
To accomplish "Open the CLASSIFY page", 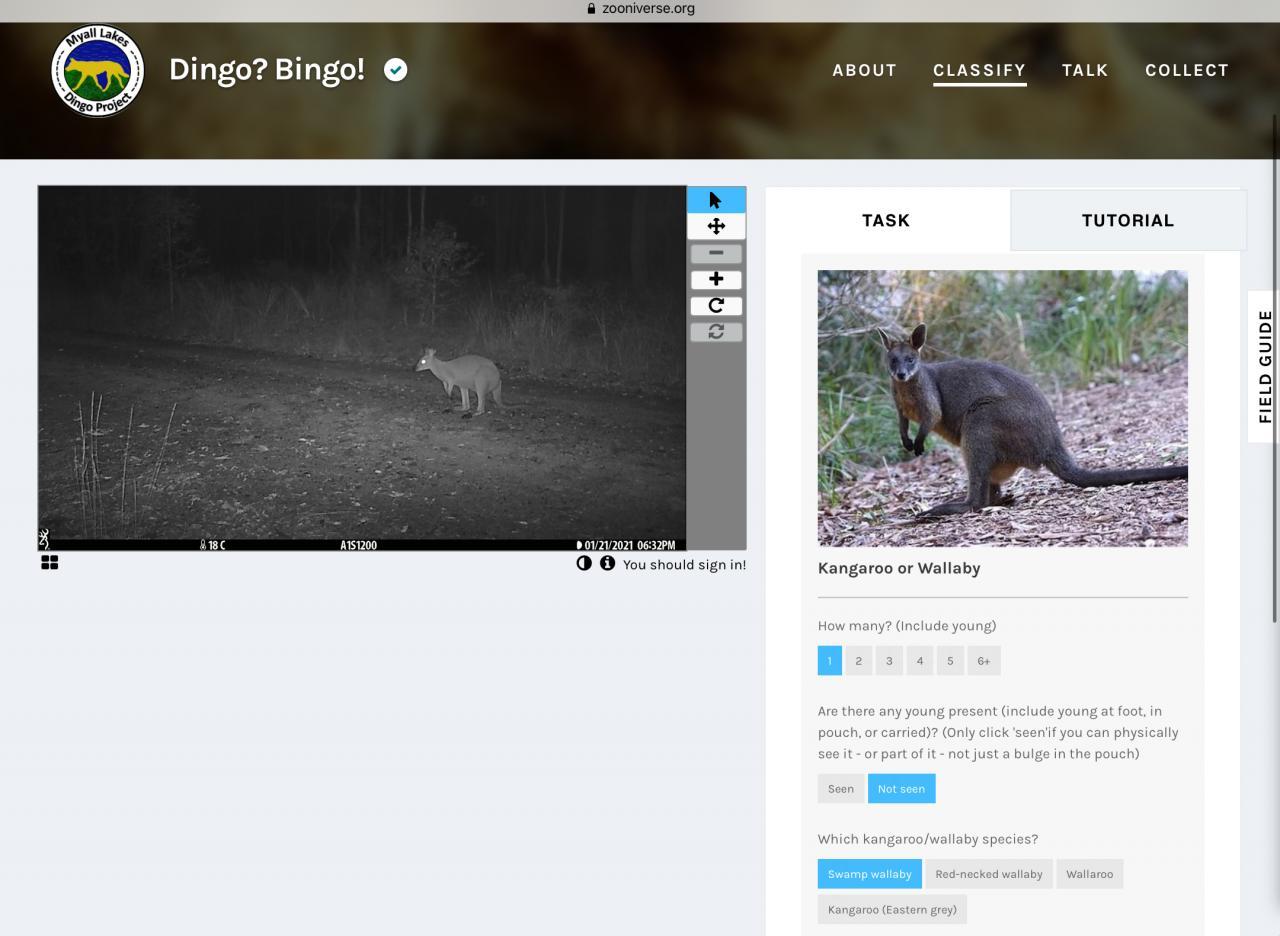I will pos(980,70).
